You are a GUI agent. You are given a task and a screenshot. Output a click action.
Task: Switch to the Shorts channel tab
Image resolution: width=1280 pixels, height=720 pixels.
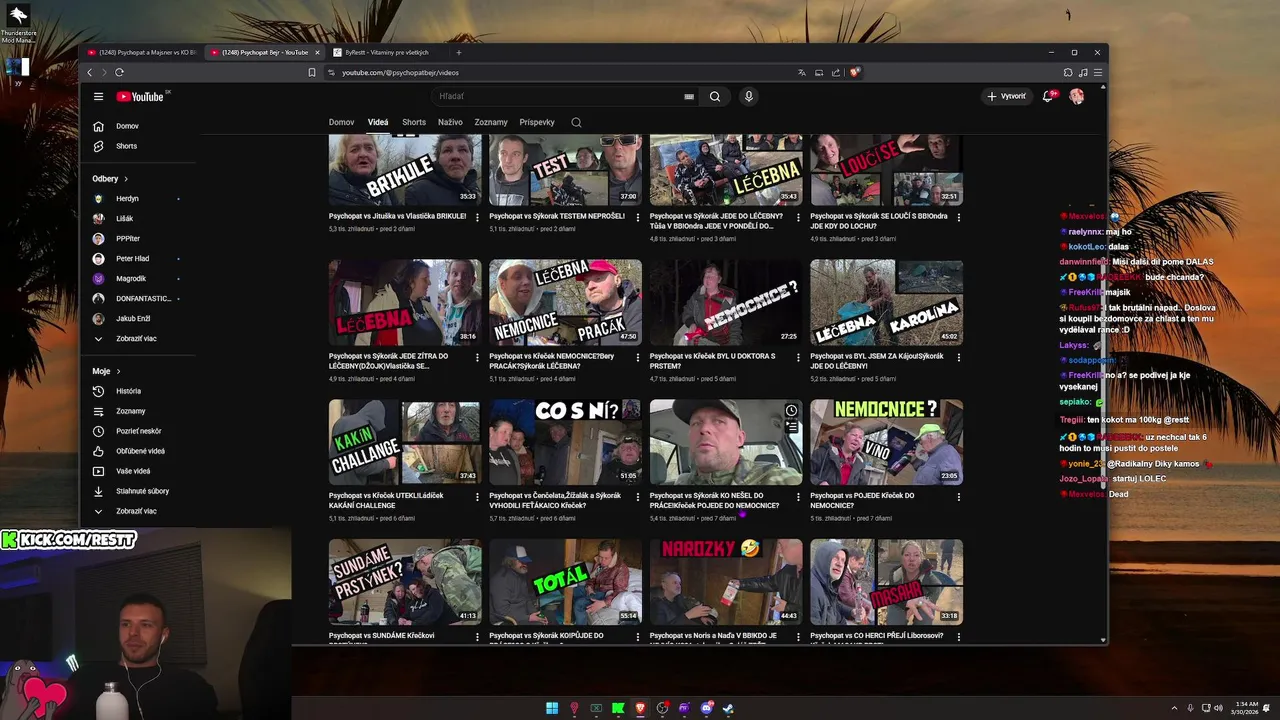point(414,122)
